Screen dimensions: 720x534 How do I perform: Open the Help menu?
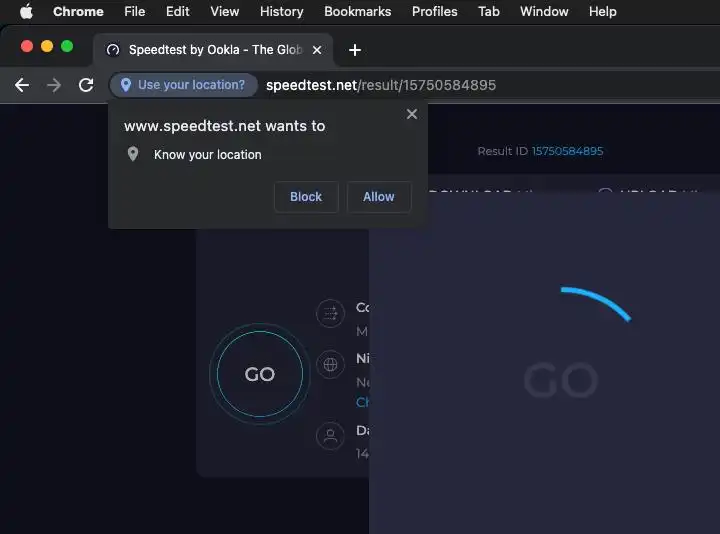(x=602, y=11)
